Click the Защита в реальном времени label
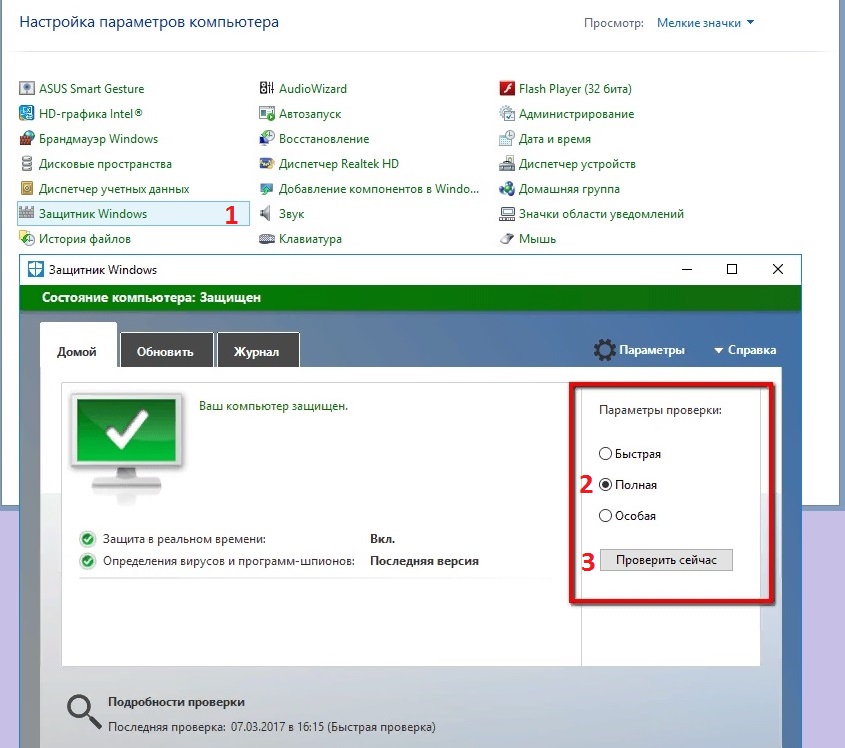 click(x=184, y=538)
